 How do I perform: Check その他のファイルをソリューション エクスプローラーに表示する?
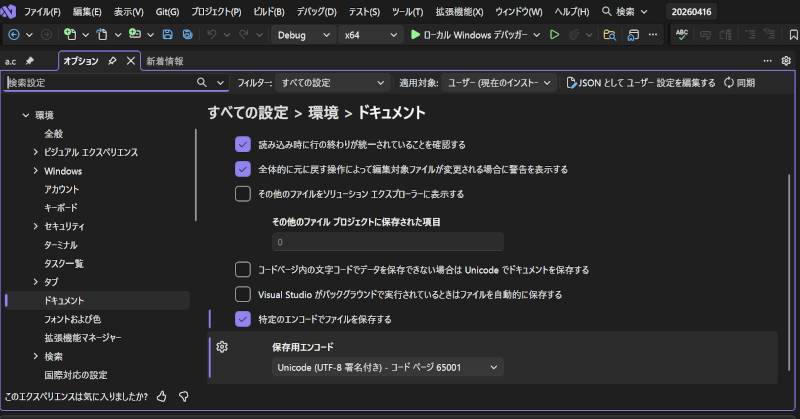tap(243, 194)
